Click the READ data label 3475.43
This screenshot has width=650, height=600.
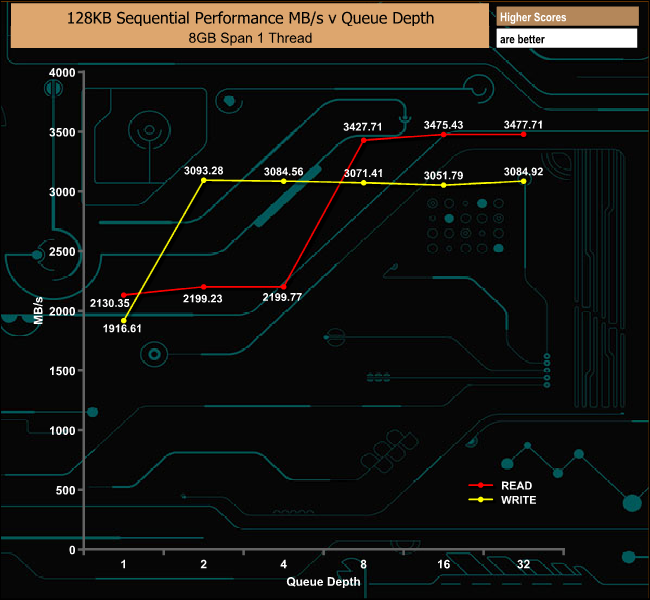click(x=443, y=125)
